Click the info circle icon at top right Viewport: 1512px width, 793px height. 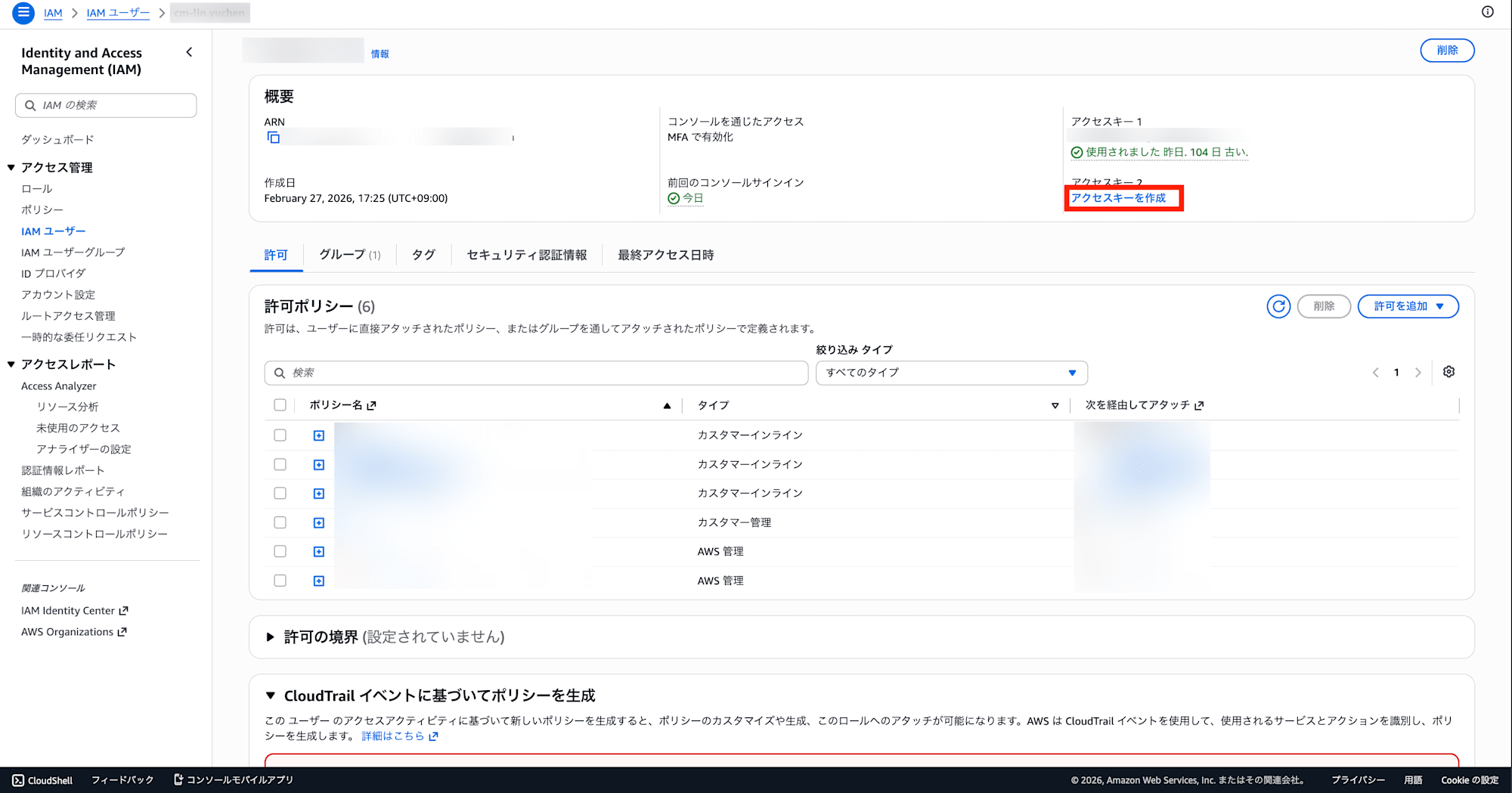1487,11
